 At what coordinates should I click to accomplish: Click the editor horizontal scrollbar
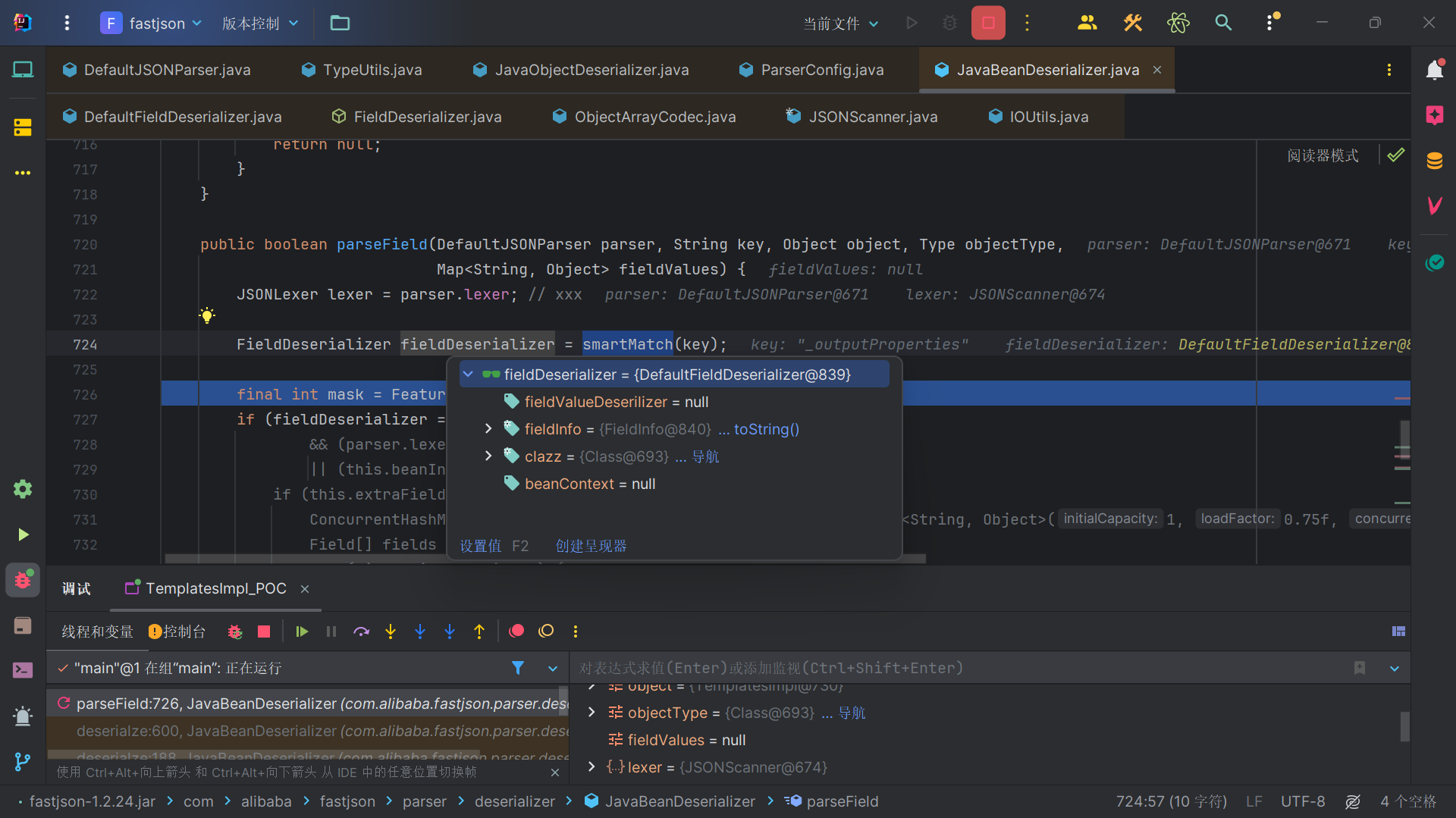(x=545, y=559)
